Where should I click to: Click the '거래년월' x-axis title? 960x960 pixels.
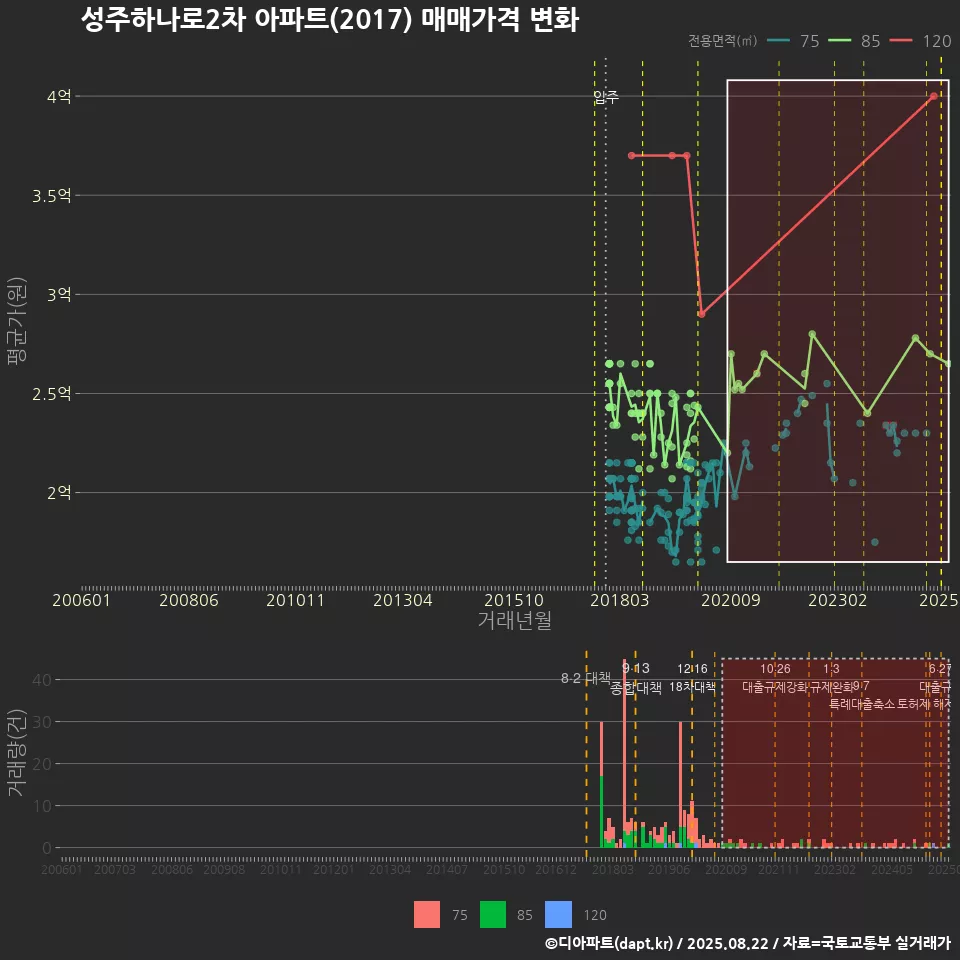click(514, 620)
